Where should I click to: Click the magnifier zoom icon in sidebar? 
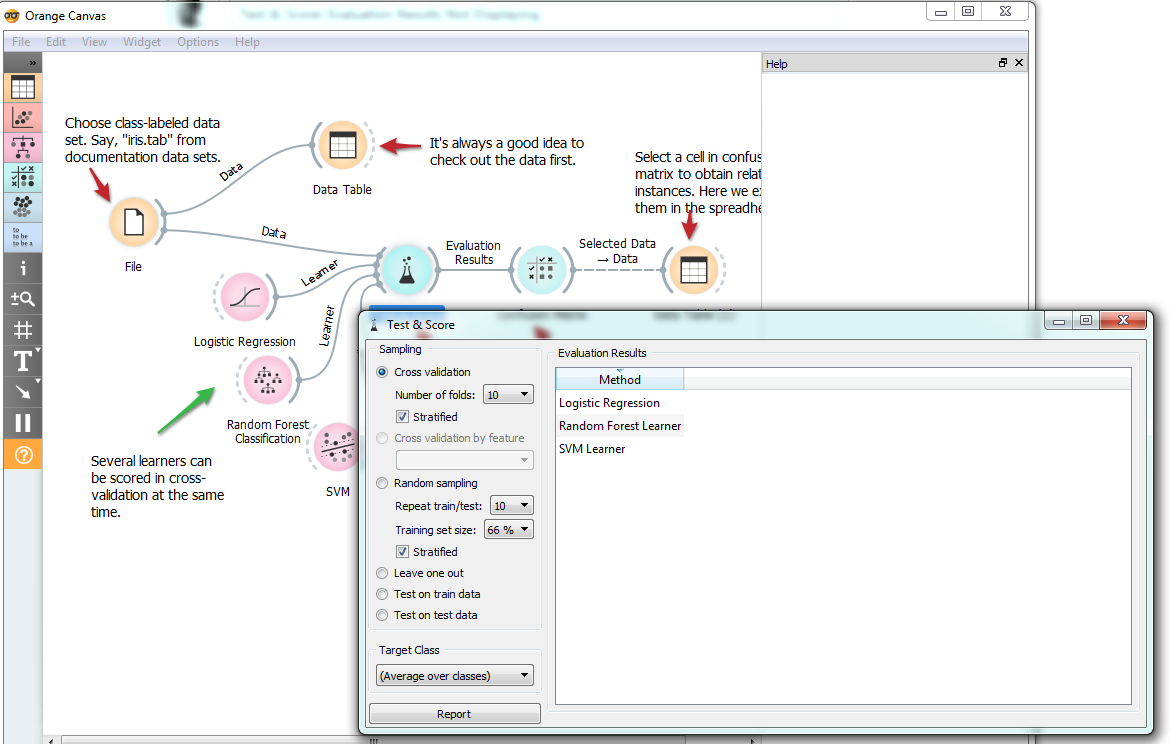[22, 298]
